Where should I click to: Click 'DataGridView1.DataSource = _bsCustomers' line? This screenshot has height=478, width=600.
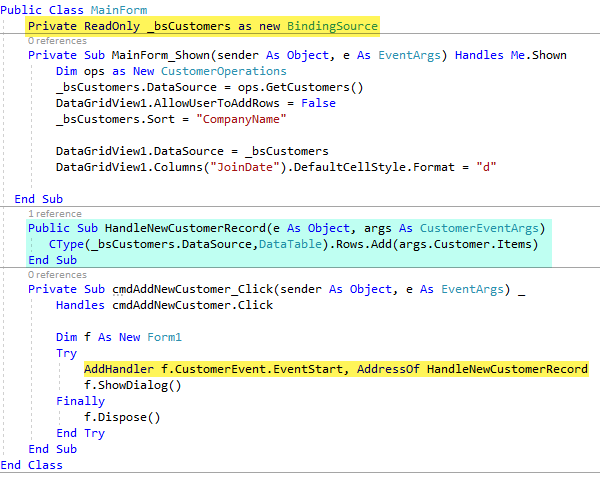tap(192, 152)
